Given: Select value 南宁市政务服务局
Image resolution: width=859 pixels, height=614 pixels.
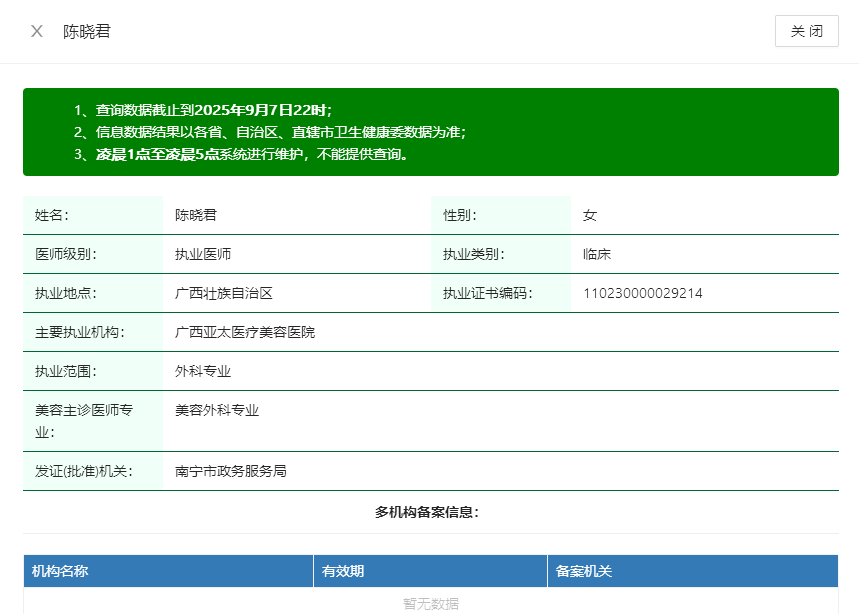Looking at the screenshot, I should click(x=231, y=471).
